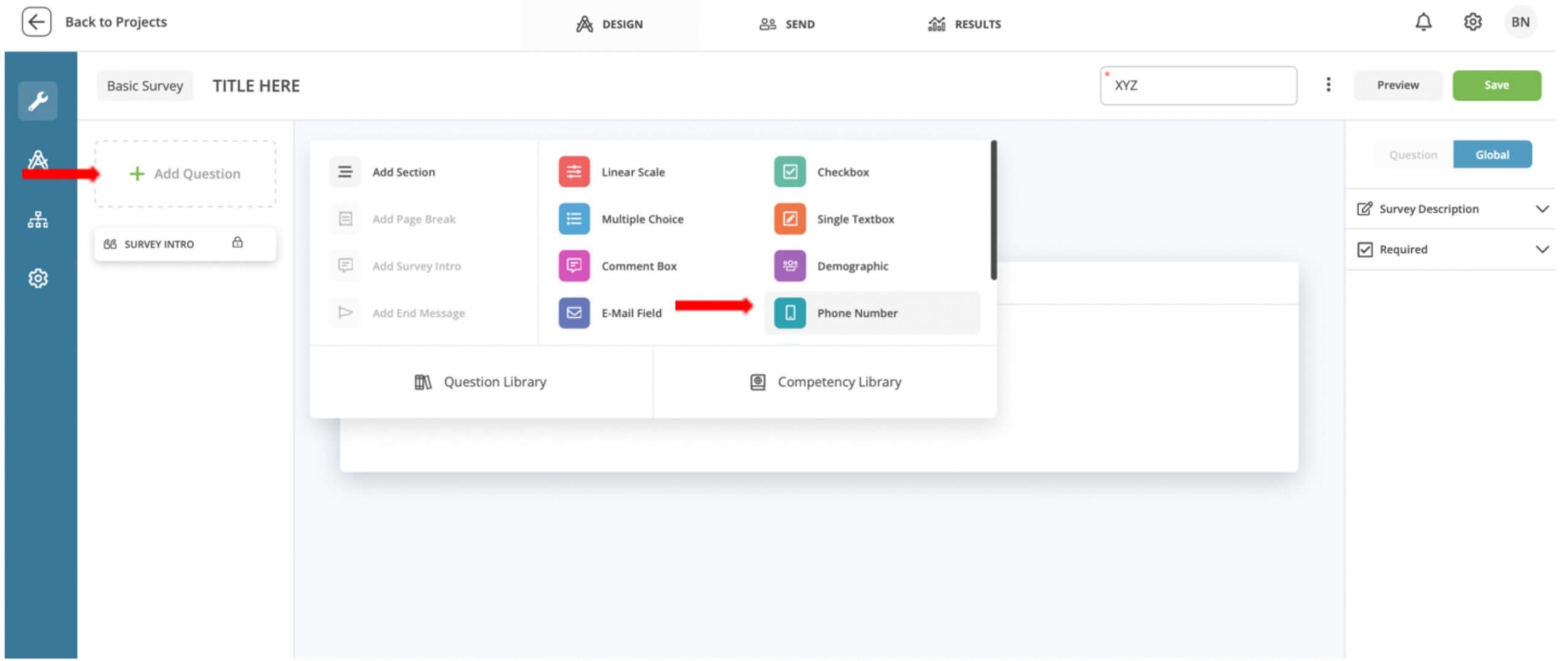This screenshot has width=1568, height=661.
Task: Click the Competency Library icon
Action: [758, 382]
